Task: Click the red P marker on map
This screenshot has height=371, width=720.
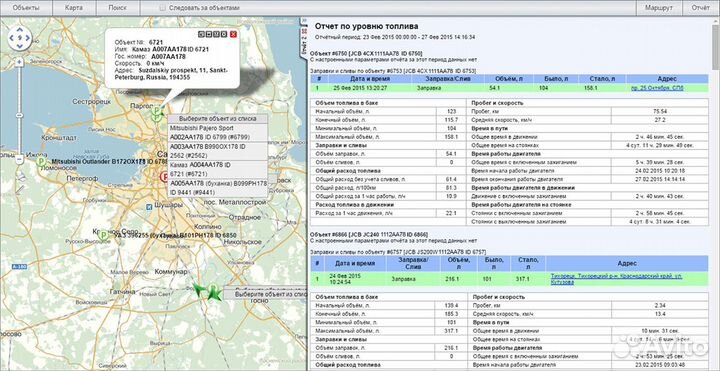Action: (164, 177)
